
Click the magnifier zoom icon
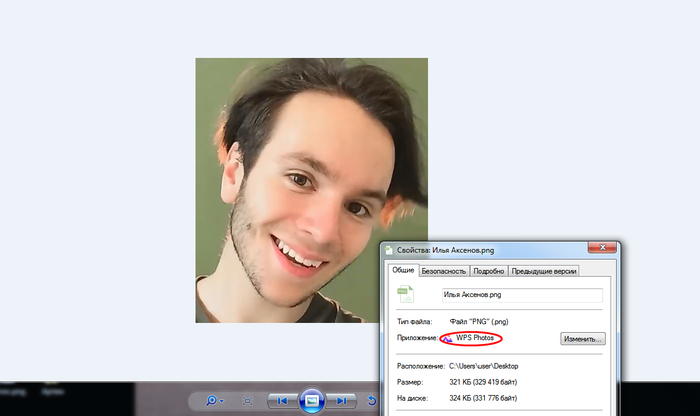click(x=211, y=400)
